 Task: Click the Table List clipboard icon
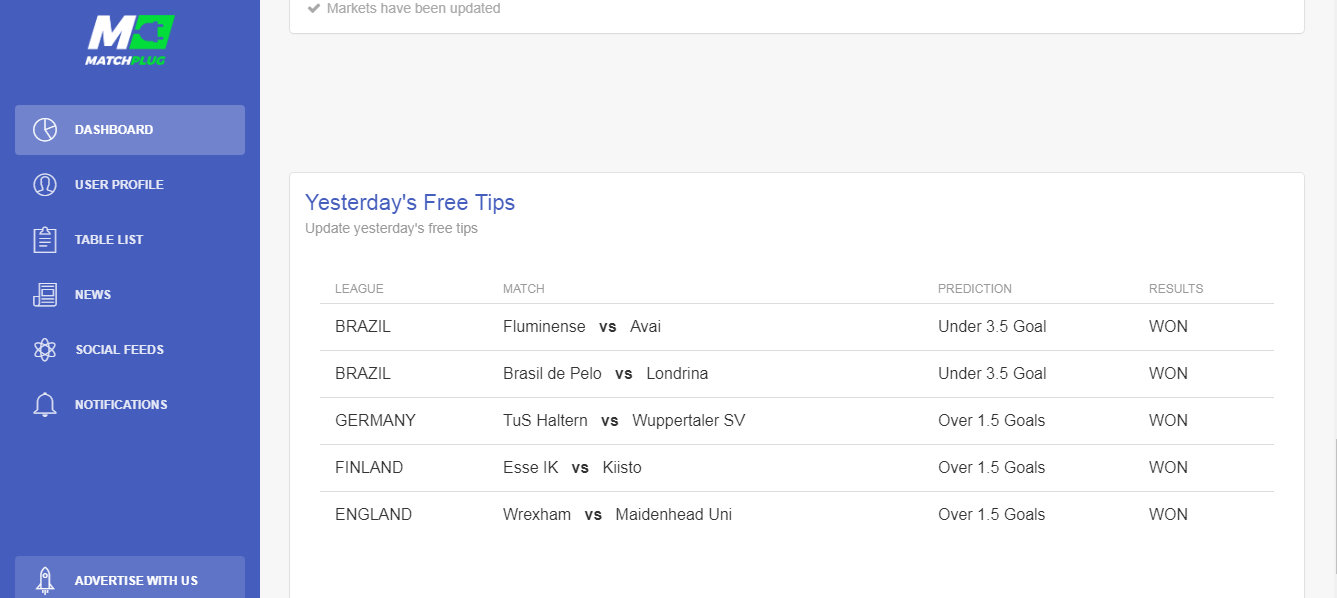point(45,240)
